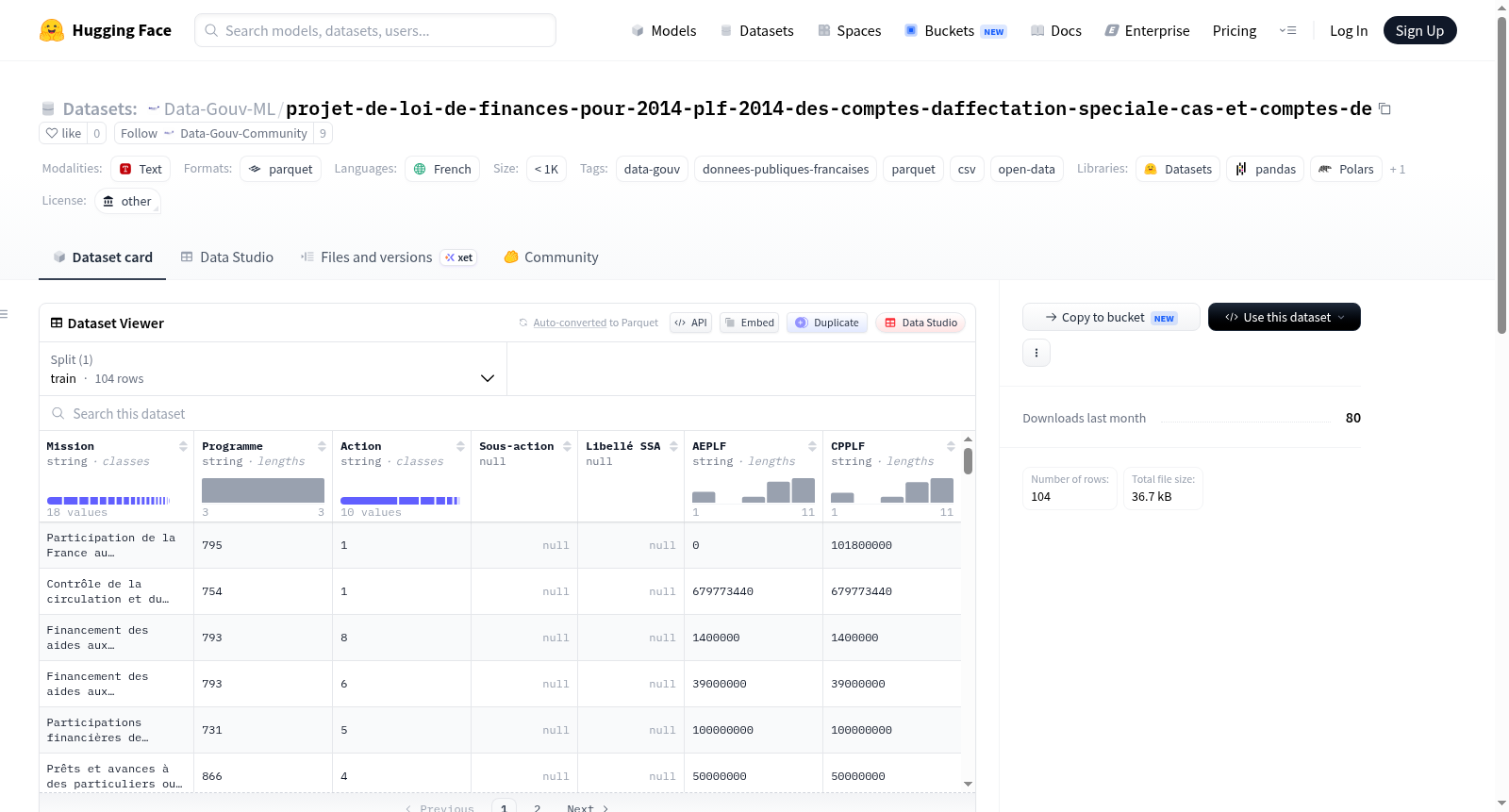Click the Sign Up button
This screenshot has height=812, width=1509.
tap(1419, 31)
